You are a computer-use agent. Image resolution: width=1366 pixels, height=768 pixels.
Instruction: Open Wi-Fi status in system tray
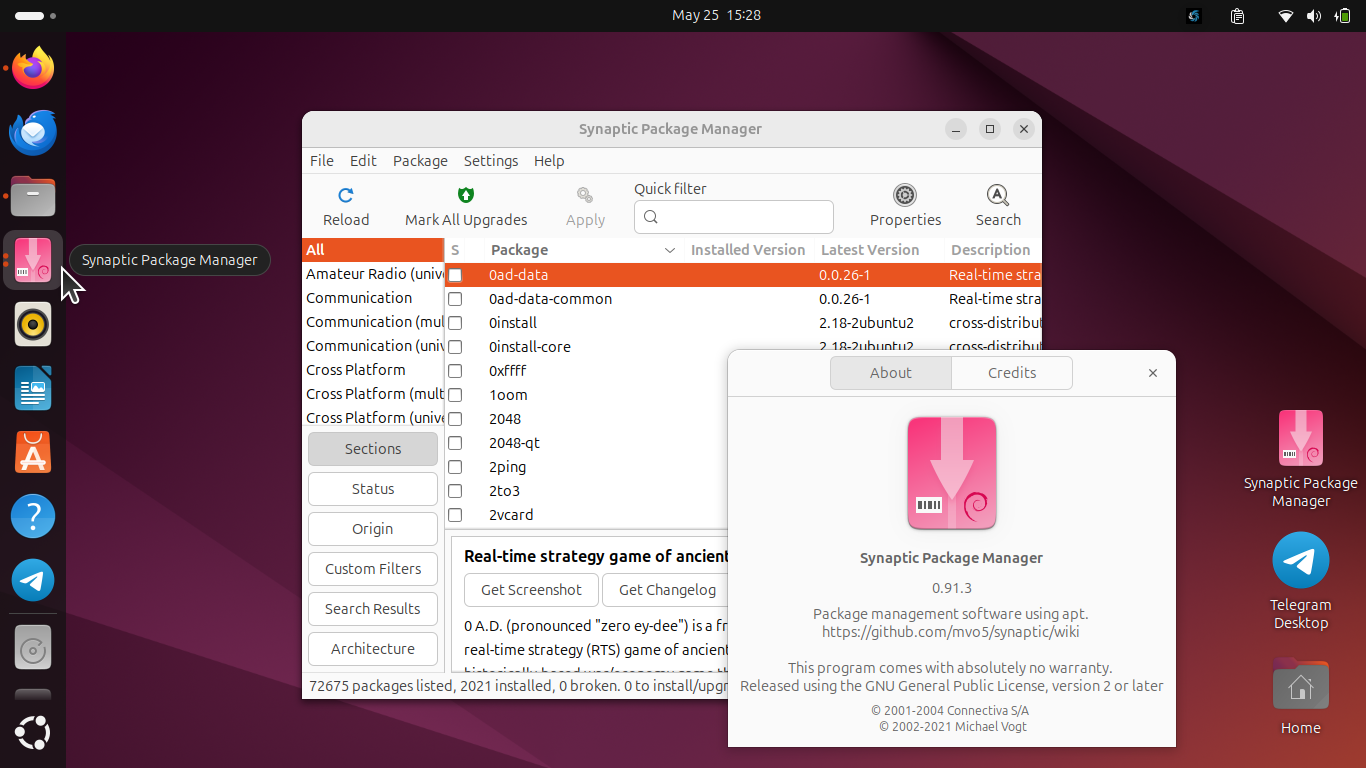[x=1286, y=16]
